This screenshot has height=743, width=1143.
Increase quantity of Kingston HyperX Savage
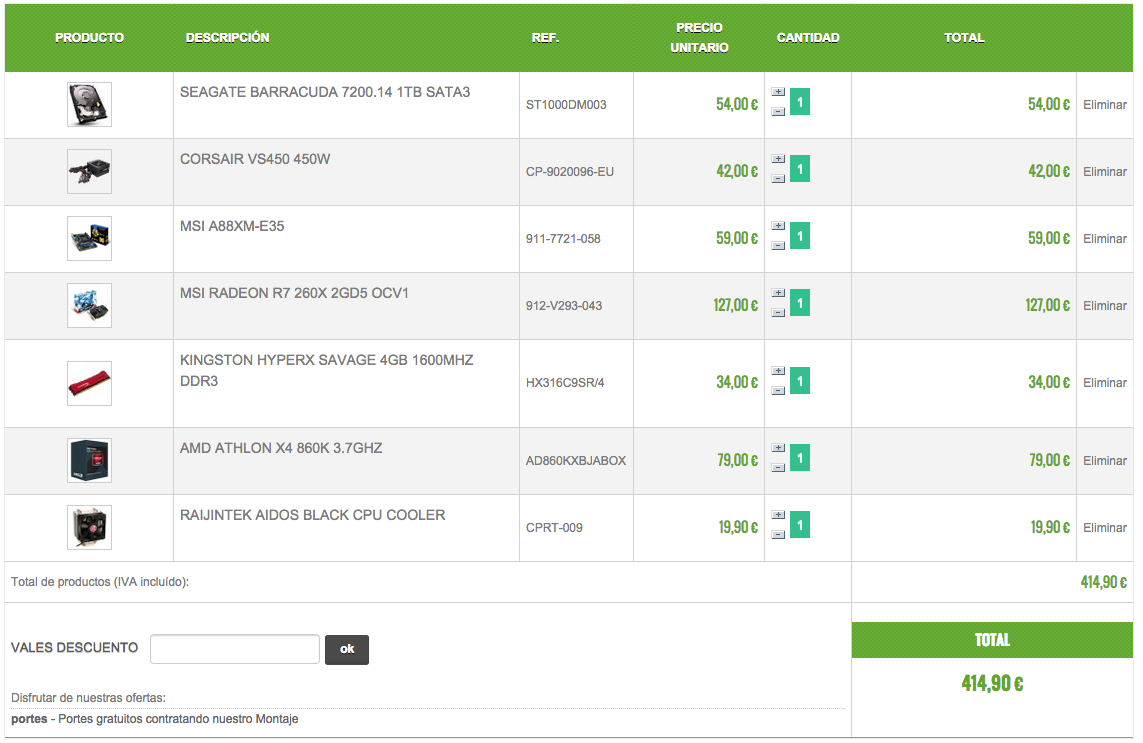pyautogui.click(x=778, y=371)
